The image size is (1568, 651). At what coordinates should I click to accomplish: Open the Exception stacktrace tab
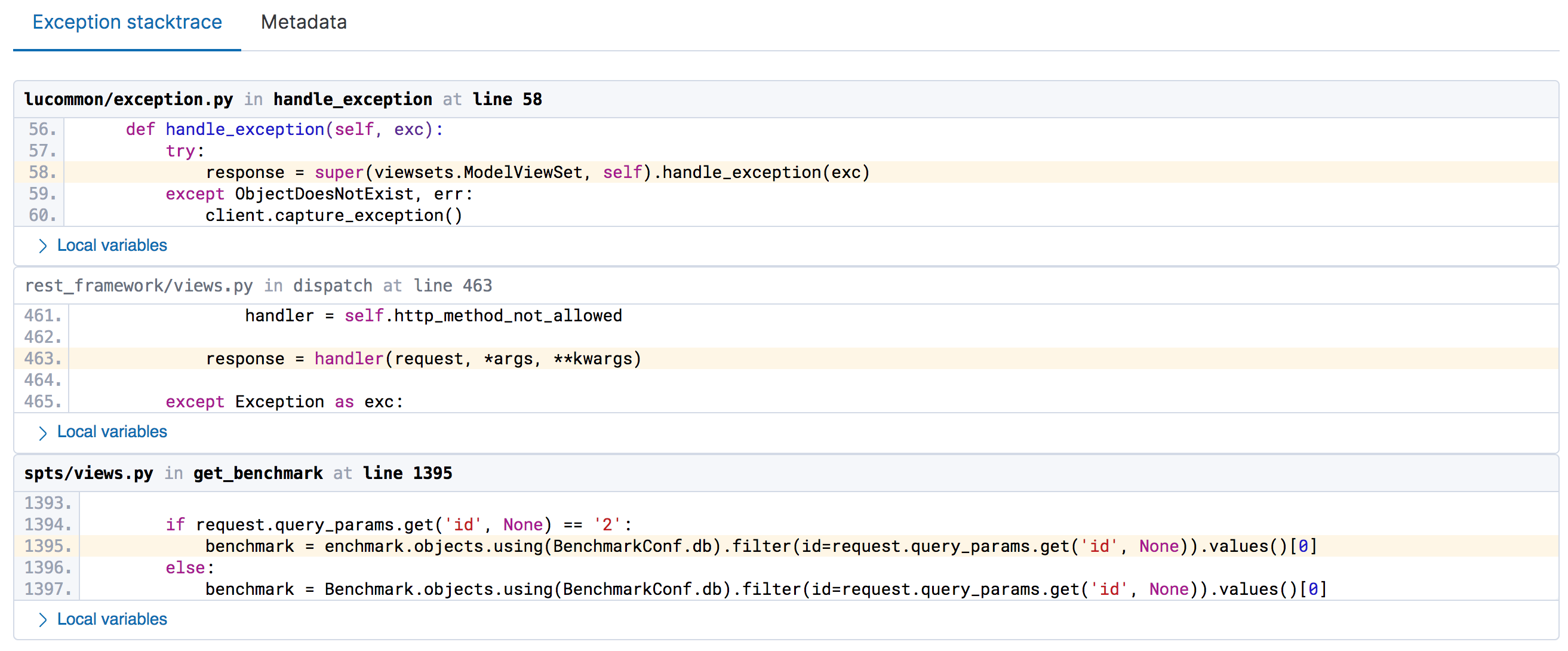pyautogui.click(x=127, y=23)
